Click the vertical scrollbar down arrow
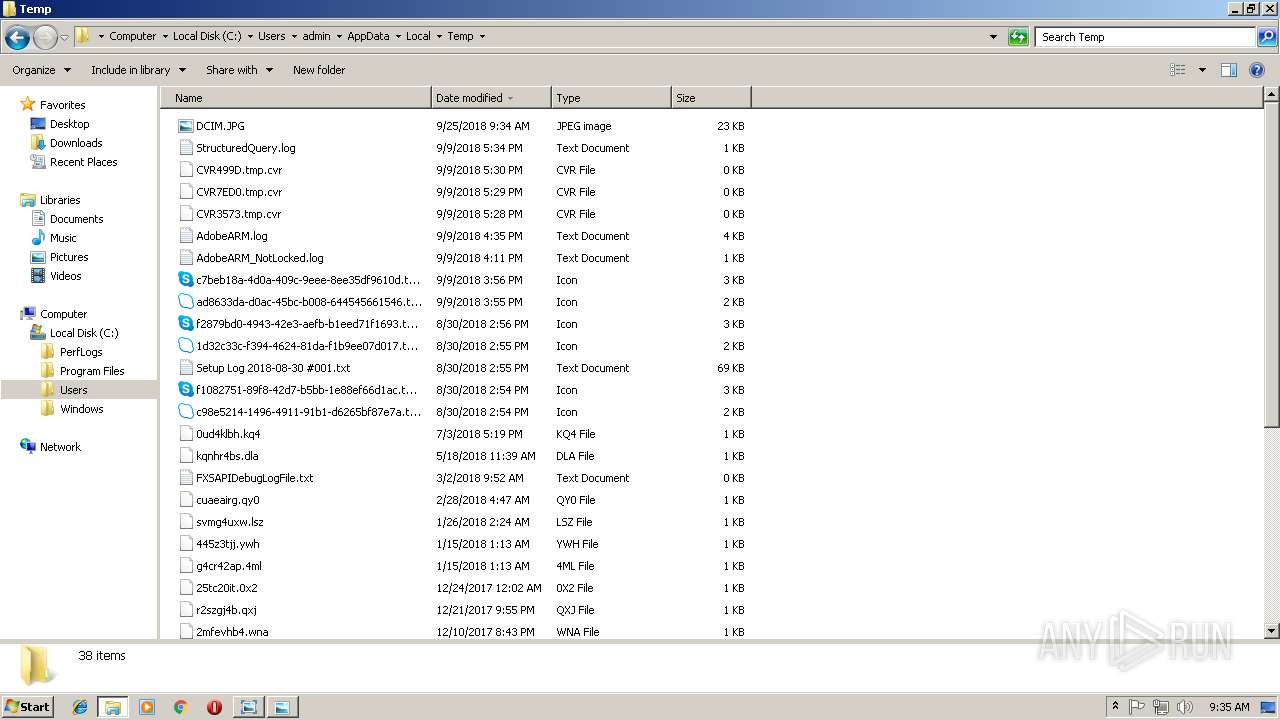Image resolution: width=1280 pixels, height=720 pixels. click(x=1271, y=631)
